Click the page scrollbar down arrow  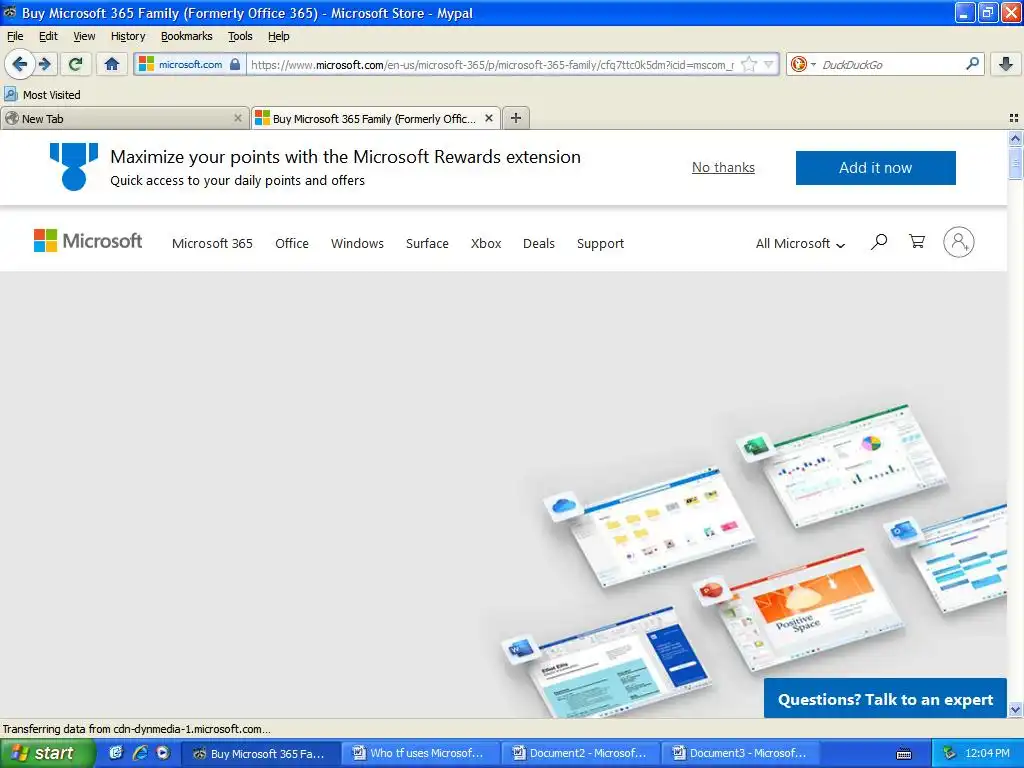click(x=1015, y=709)
